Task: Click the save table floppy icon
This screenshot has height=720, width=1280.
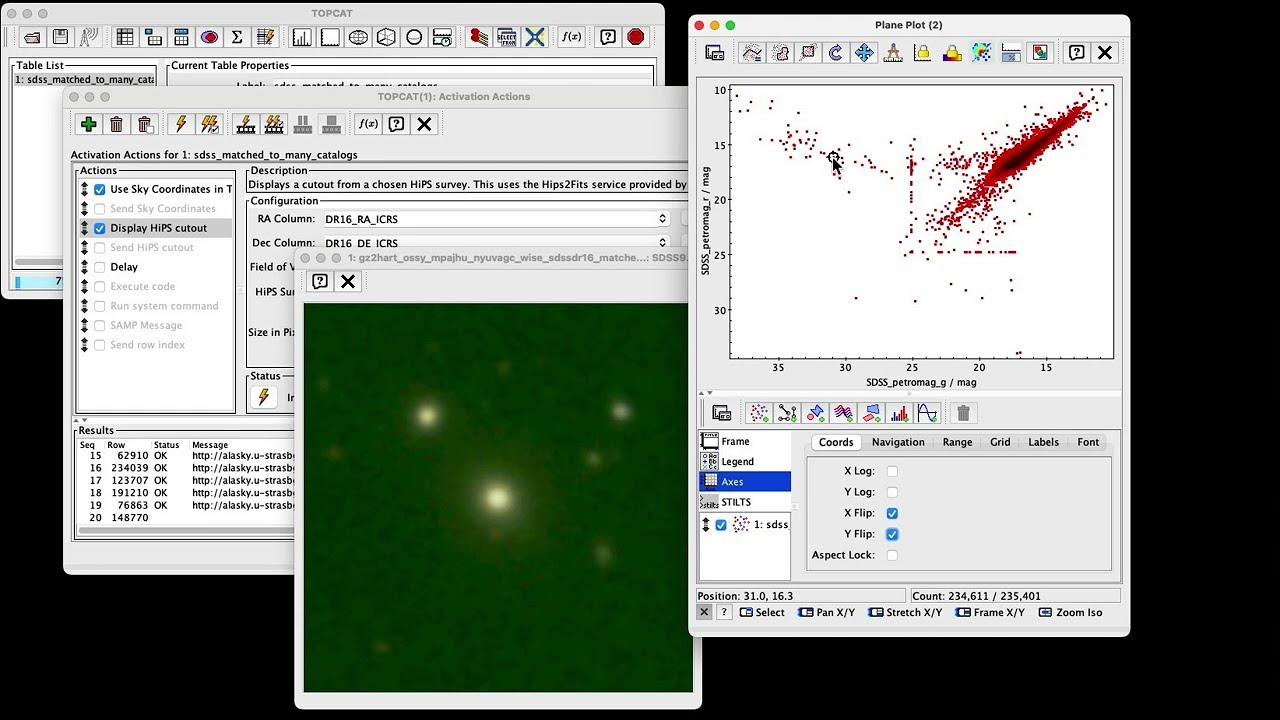Action: (x=61, y=38)
